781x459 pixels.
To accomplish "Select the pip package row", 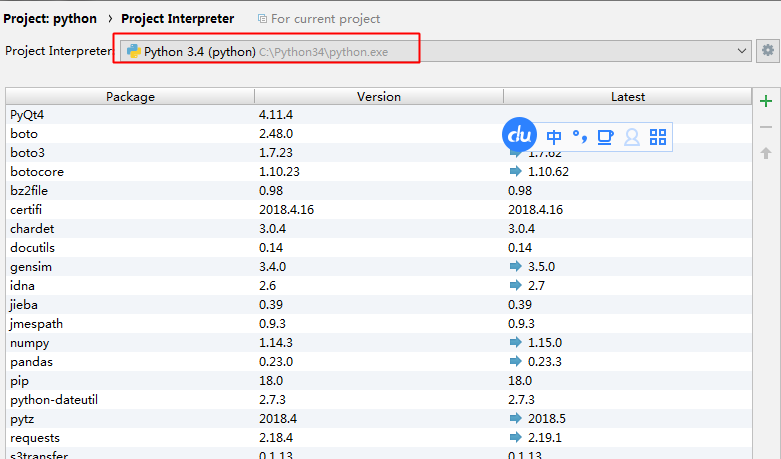I will click(379, 380).
